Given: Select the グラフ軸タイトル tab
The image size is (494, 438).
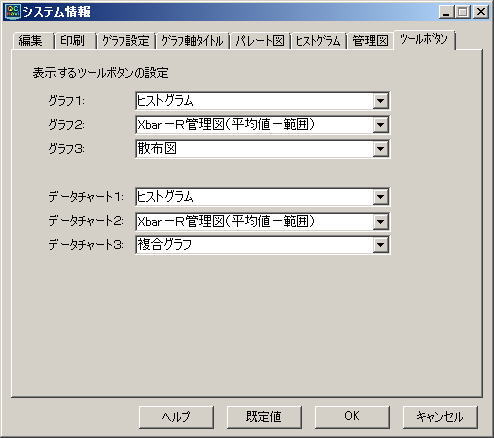Looking at the screenshot, I should coord(192,41).
